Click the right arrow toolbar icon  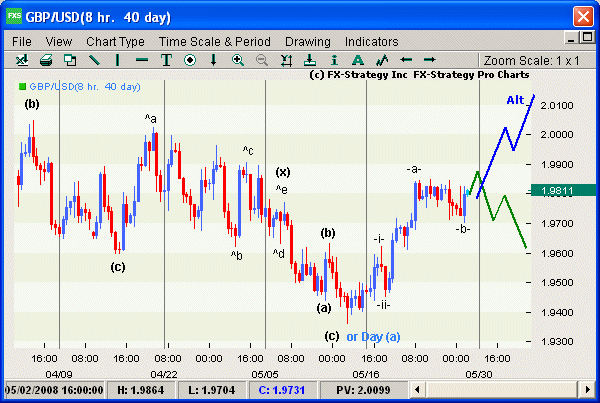(x=429, y=60)
